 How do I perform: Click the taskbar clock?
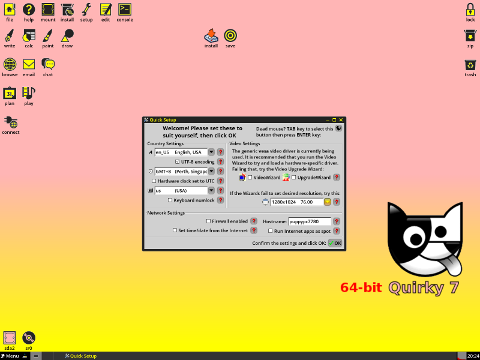[x=473, y=356]
